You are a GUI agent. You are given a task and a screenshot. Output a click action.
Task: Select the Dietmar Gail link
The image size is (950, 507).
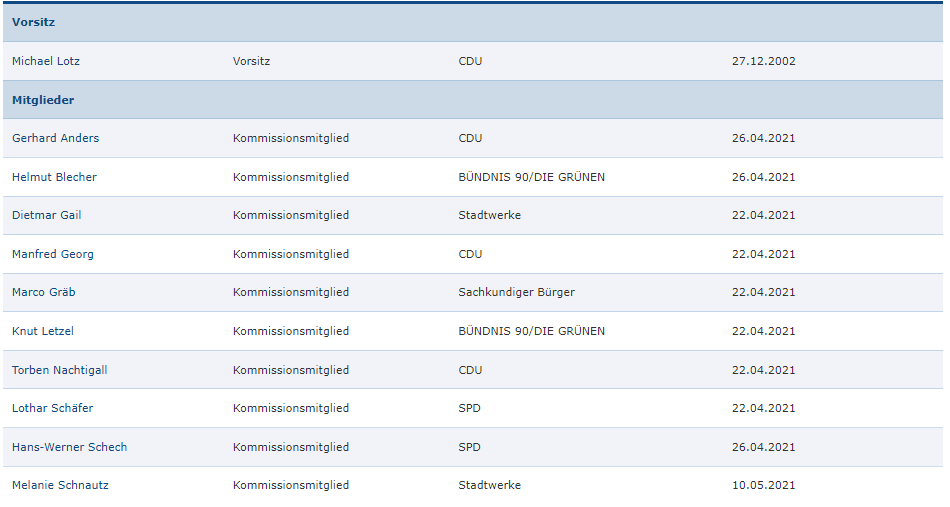click(47, 215)
